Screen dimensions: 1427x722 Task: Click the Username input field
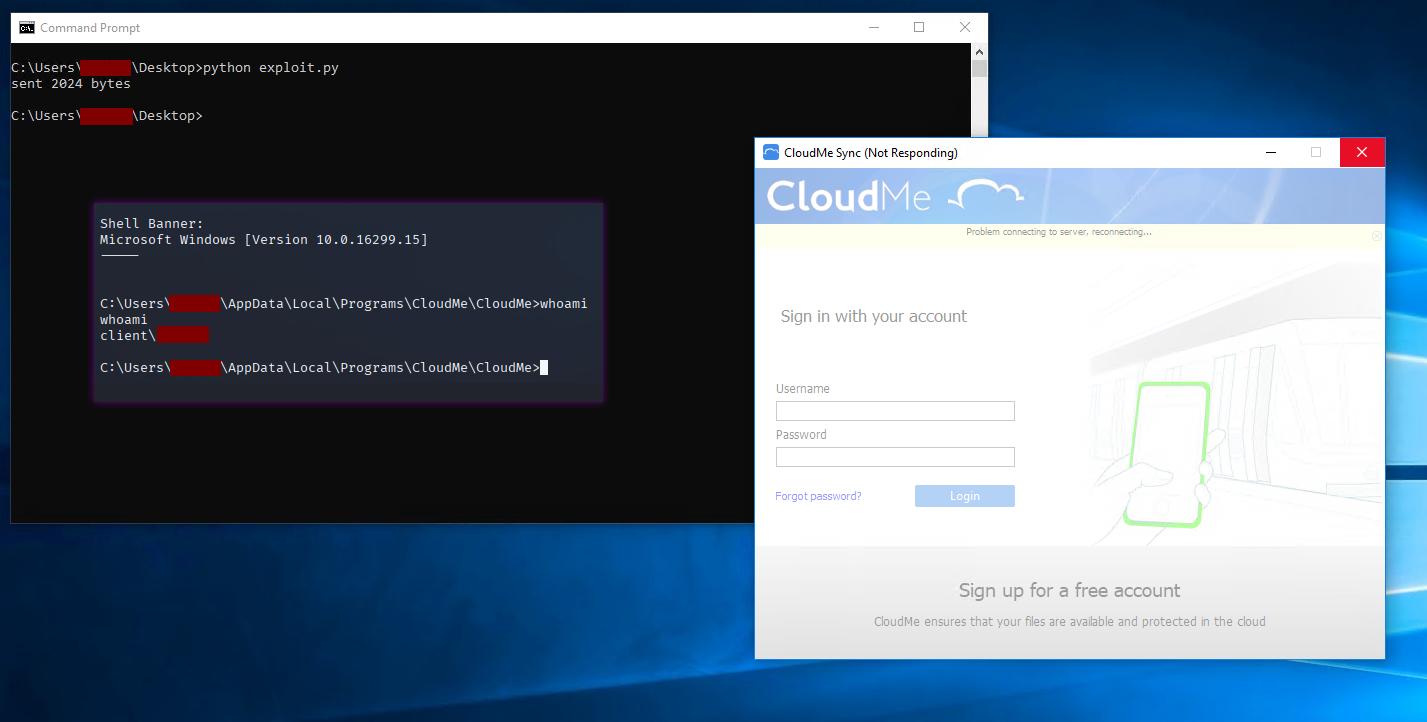coord(895,411)
